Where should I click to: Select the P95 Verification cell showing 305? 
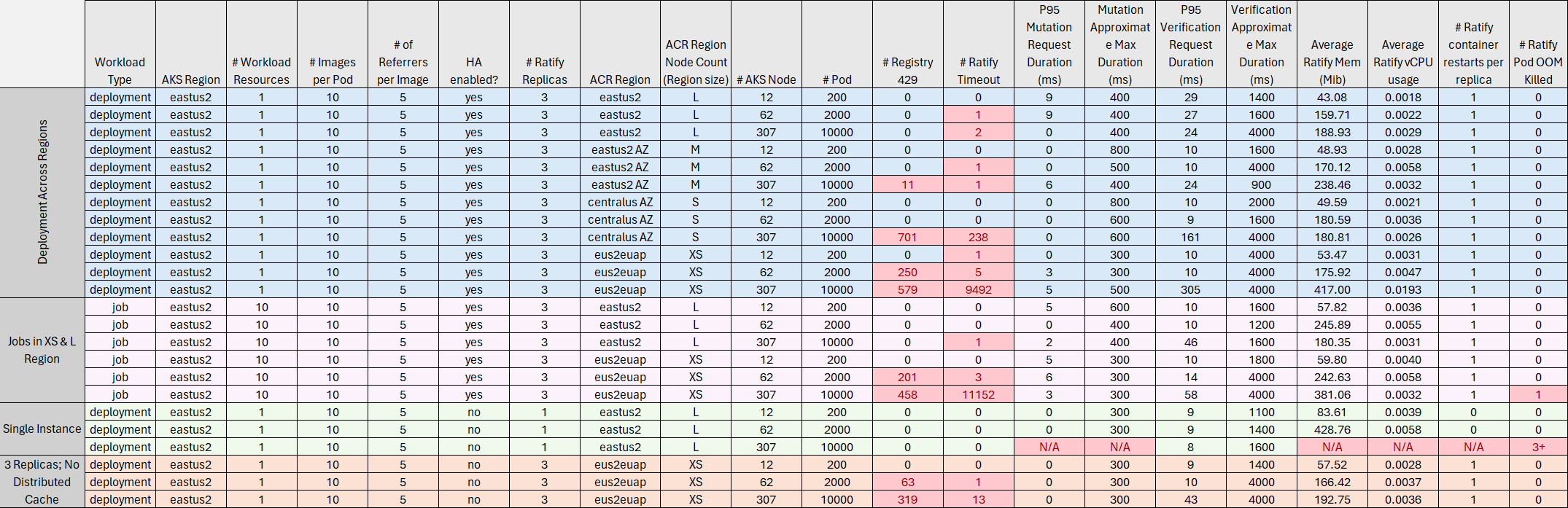[1190, 289]
